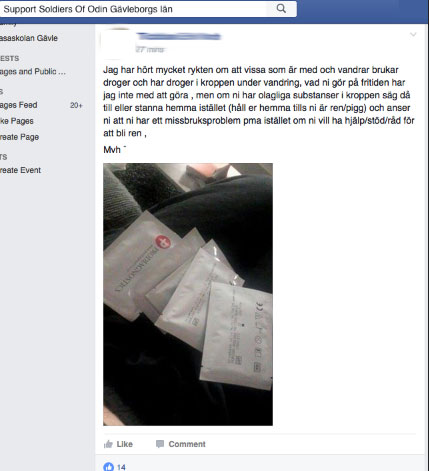
Task: Open the post options chevron
Action: (x=413, y=34)
